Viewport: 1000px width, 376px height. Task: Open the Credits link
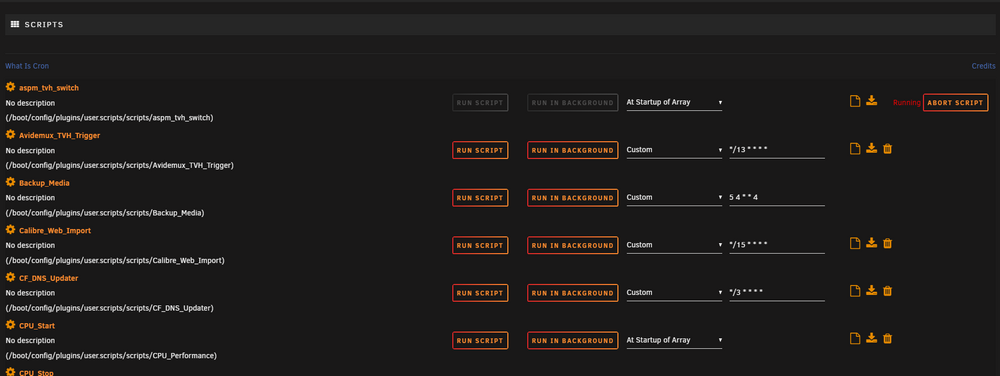[983, 66]
